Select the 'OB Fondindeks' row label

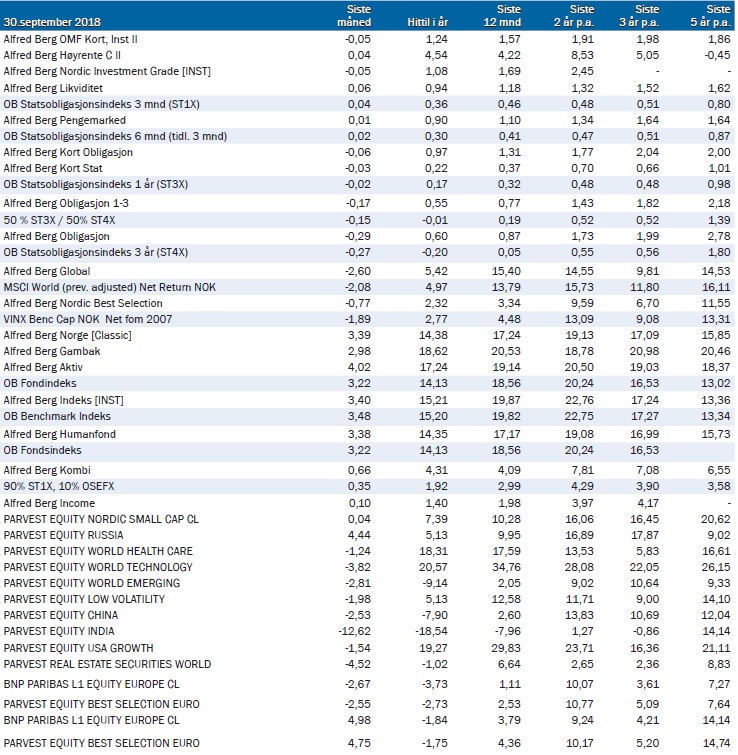40,383
